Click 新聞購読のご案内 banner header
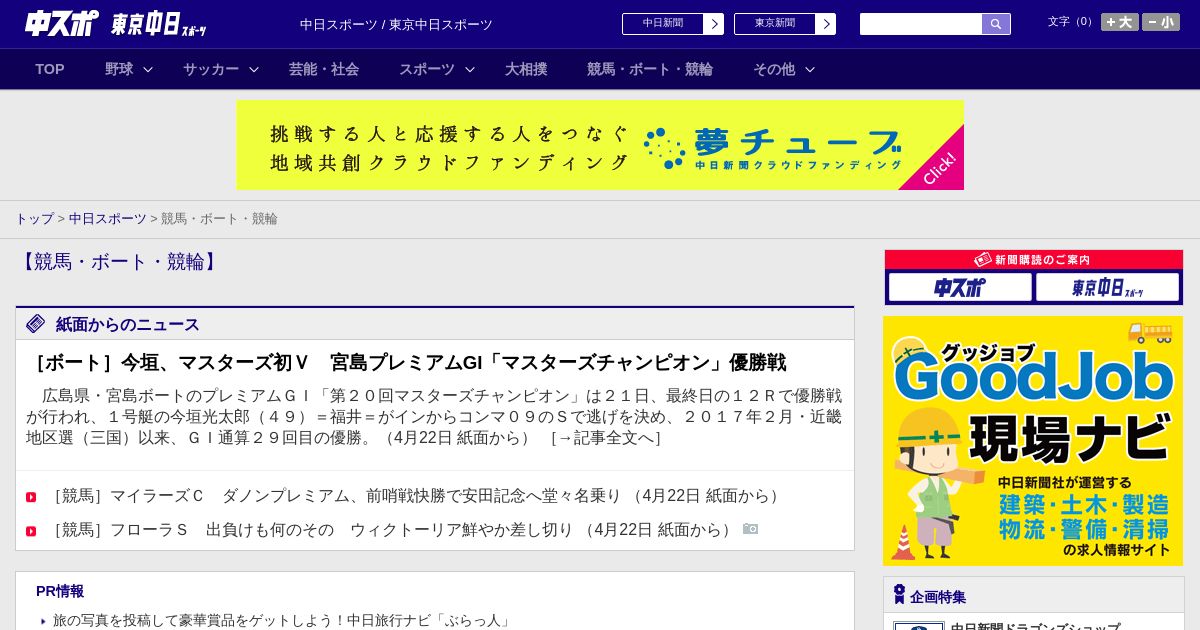Image resolution: width=1200 pixels, height=630 pixels. point(1034,259)
